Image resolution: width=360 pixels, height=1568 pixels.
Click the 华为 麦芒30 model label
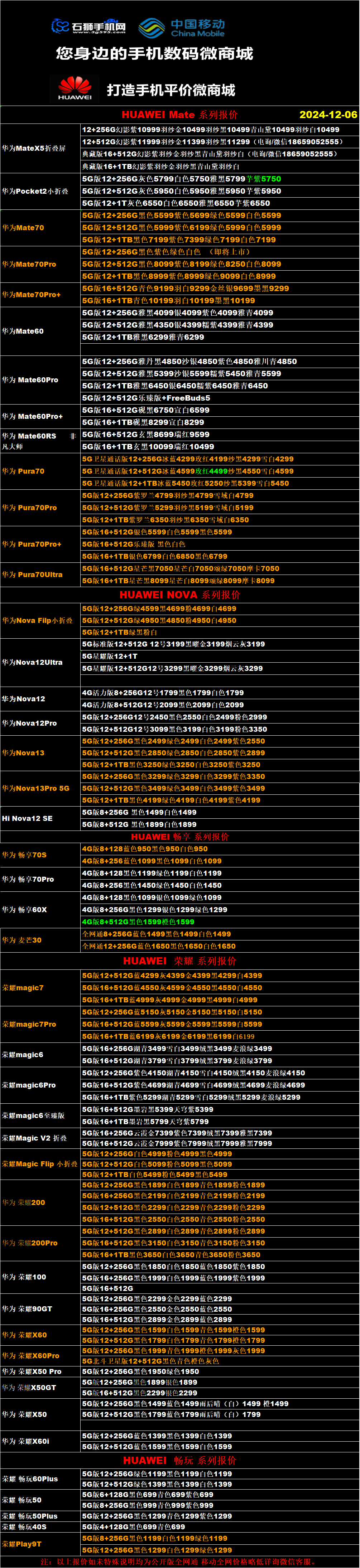[x=22, y=940]
